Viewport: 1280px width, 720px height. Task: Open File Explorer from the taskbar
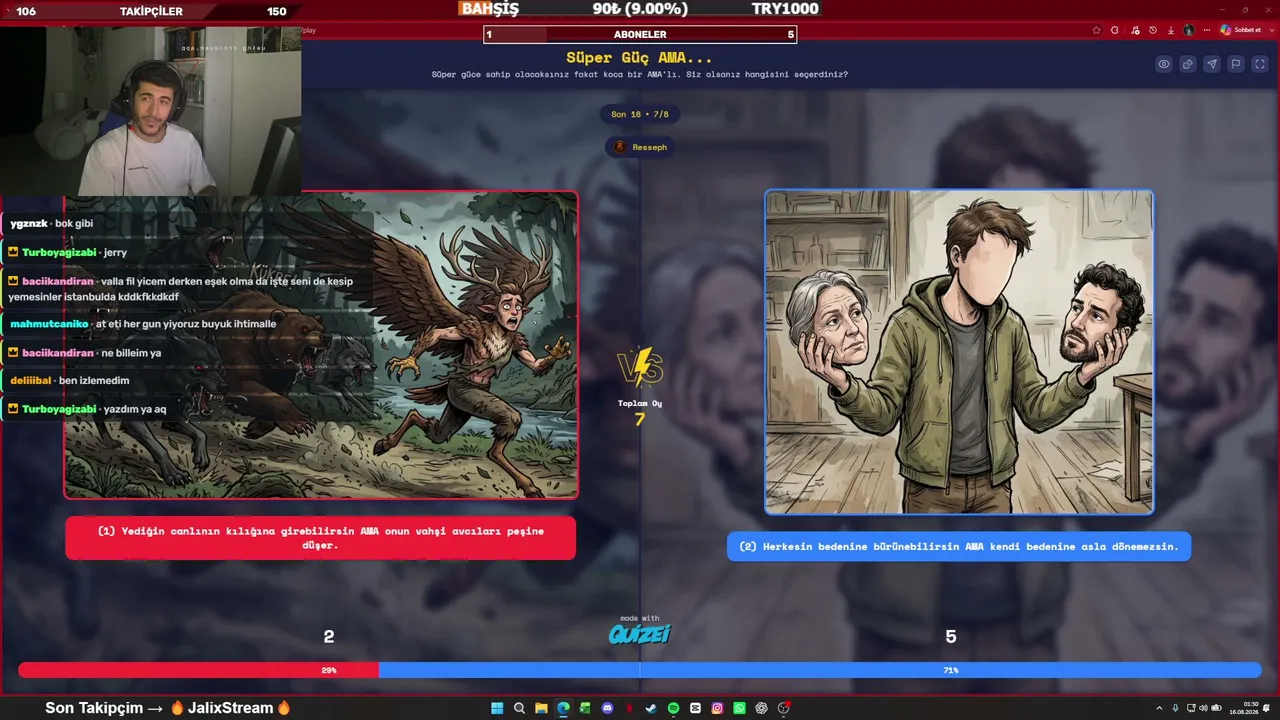pyautogui.click(x=541, y=708)
